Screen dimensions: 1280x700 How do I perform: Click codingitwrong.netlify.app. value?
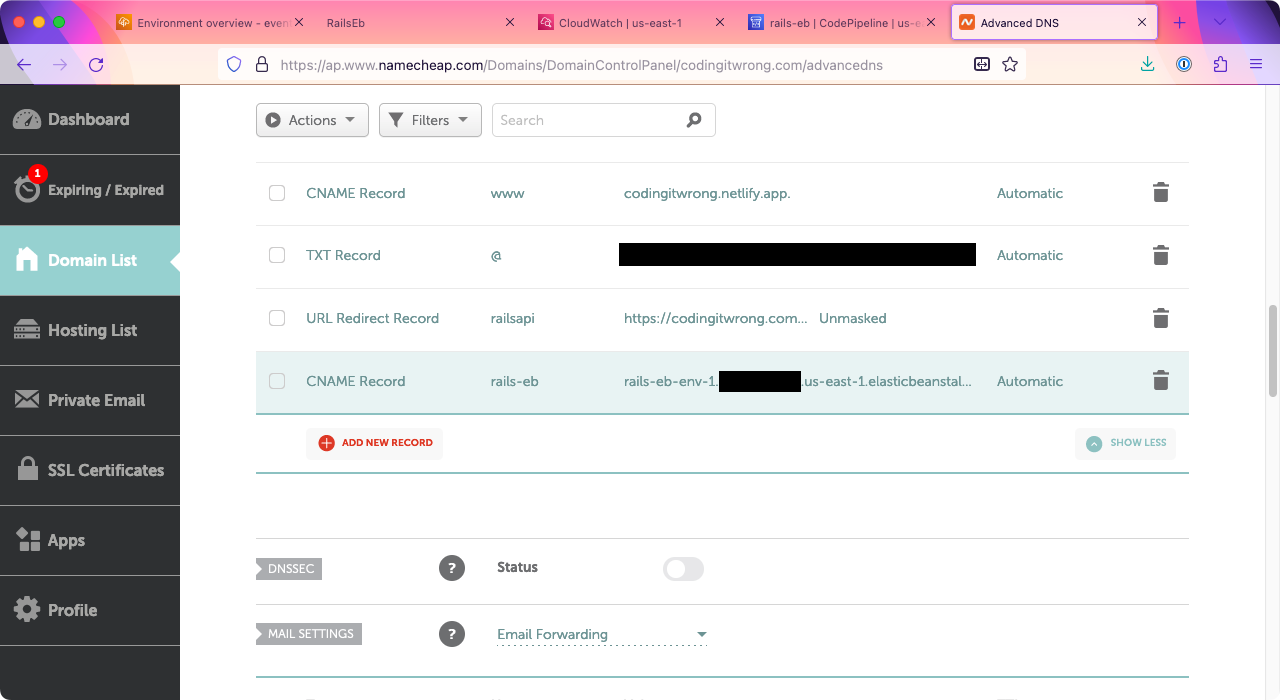[707, 193]
